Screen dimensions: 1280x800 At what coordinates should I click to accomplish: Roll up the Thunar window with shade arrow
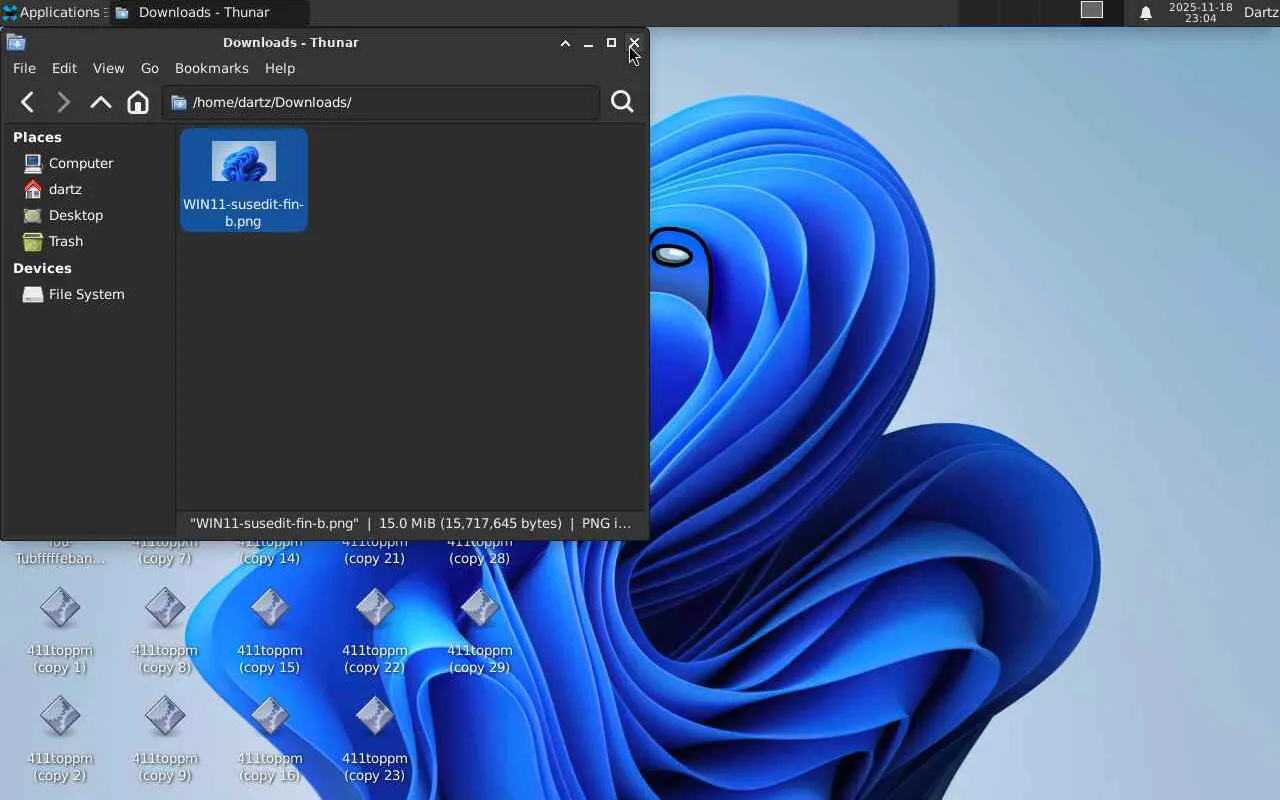tap(565, 43)
